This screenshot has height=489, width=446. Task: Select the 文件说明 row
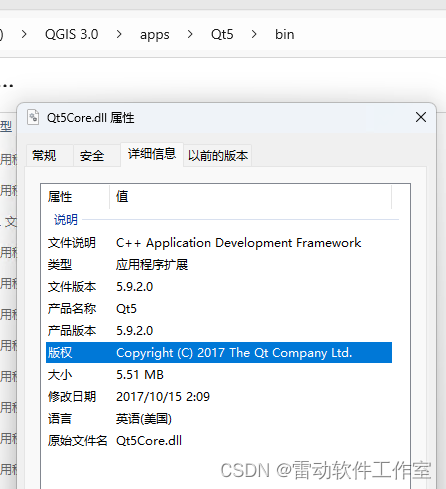(x=219, y=243)
